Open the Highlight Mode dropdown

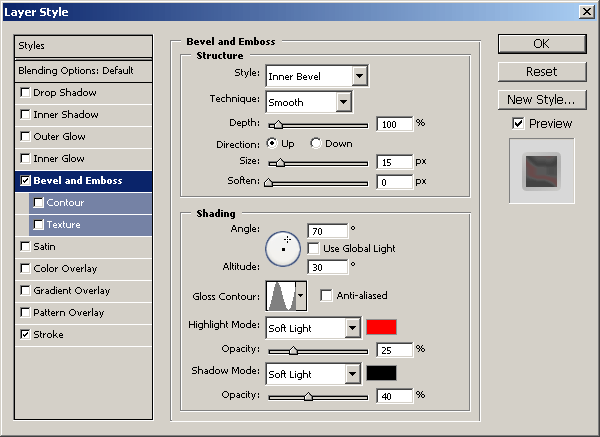(351, 327)
